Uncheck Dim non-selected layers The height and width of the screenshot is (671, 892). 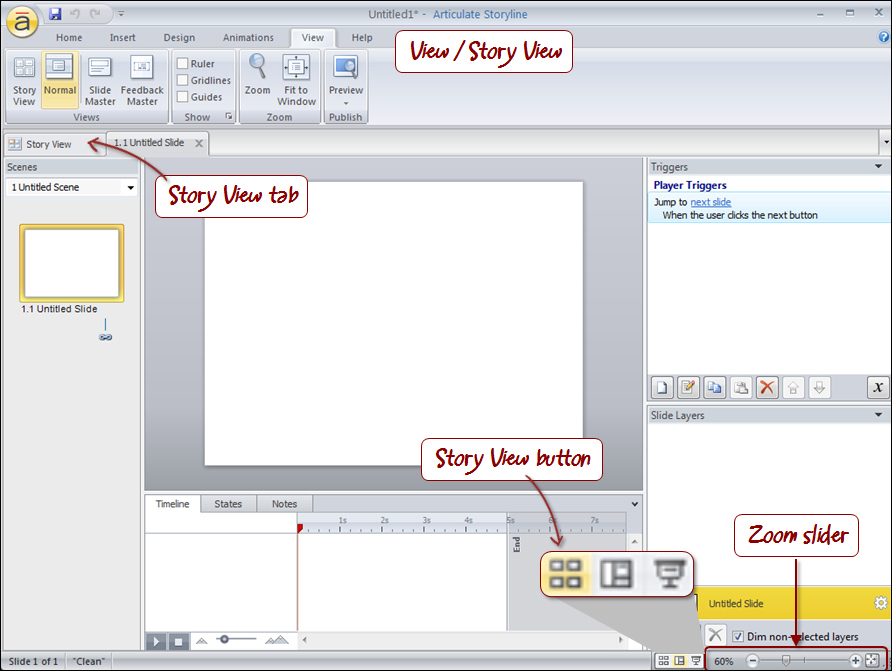click(x=738, y=636)
